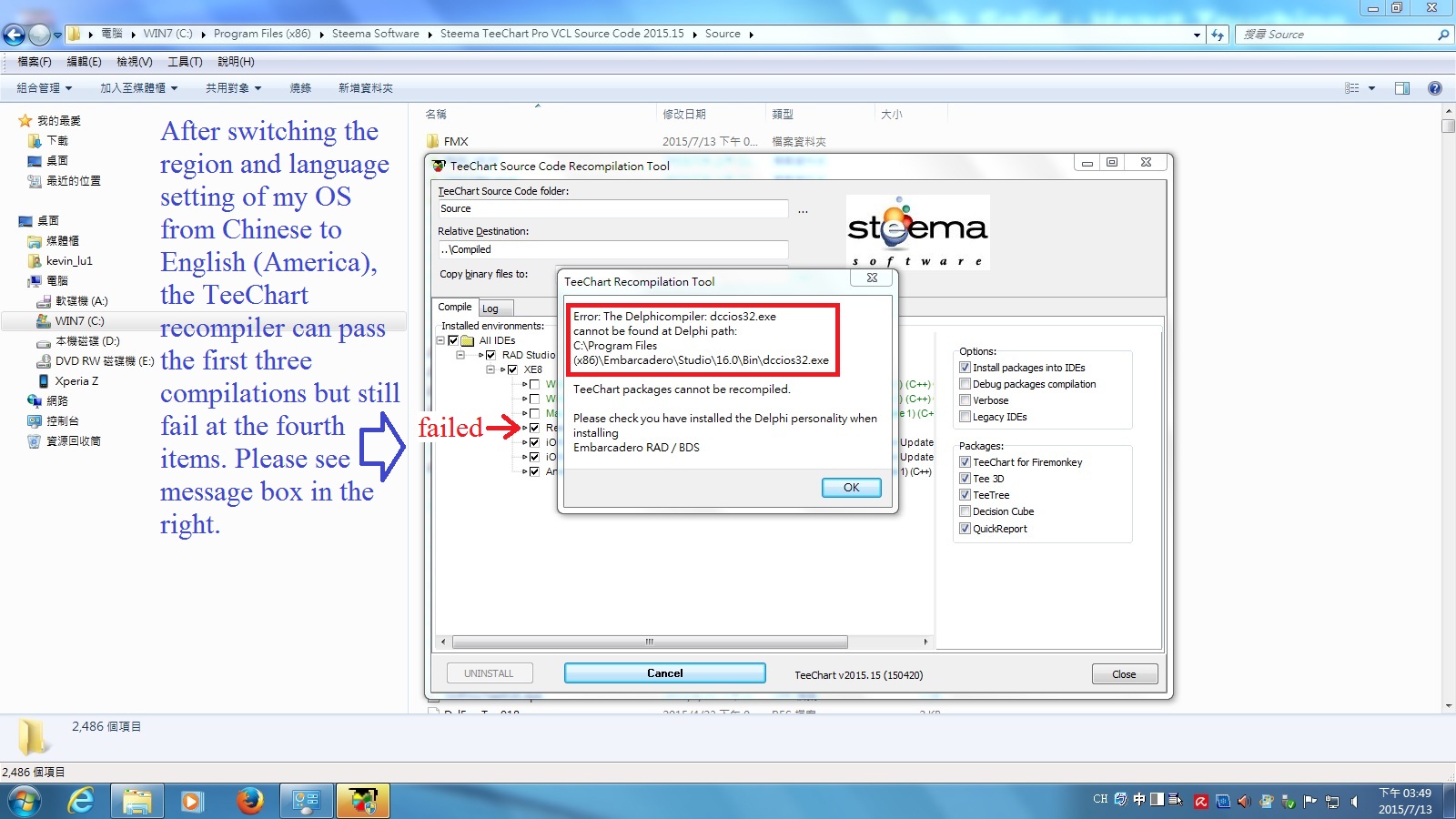Uncheck the RAD Studio checkbox
Screen dimensions: 1456x819
(490, 355)
